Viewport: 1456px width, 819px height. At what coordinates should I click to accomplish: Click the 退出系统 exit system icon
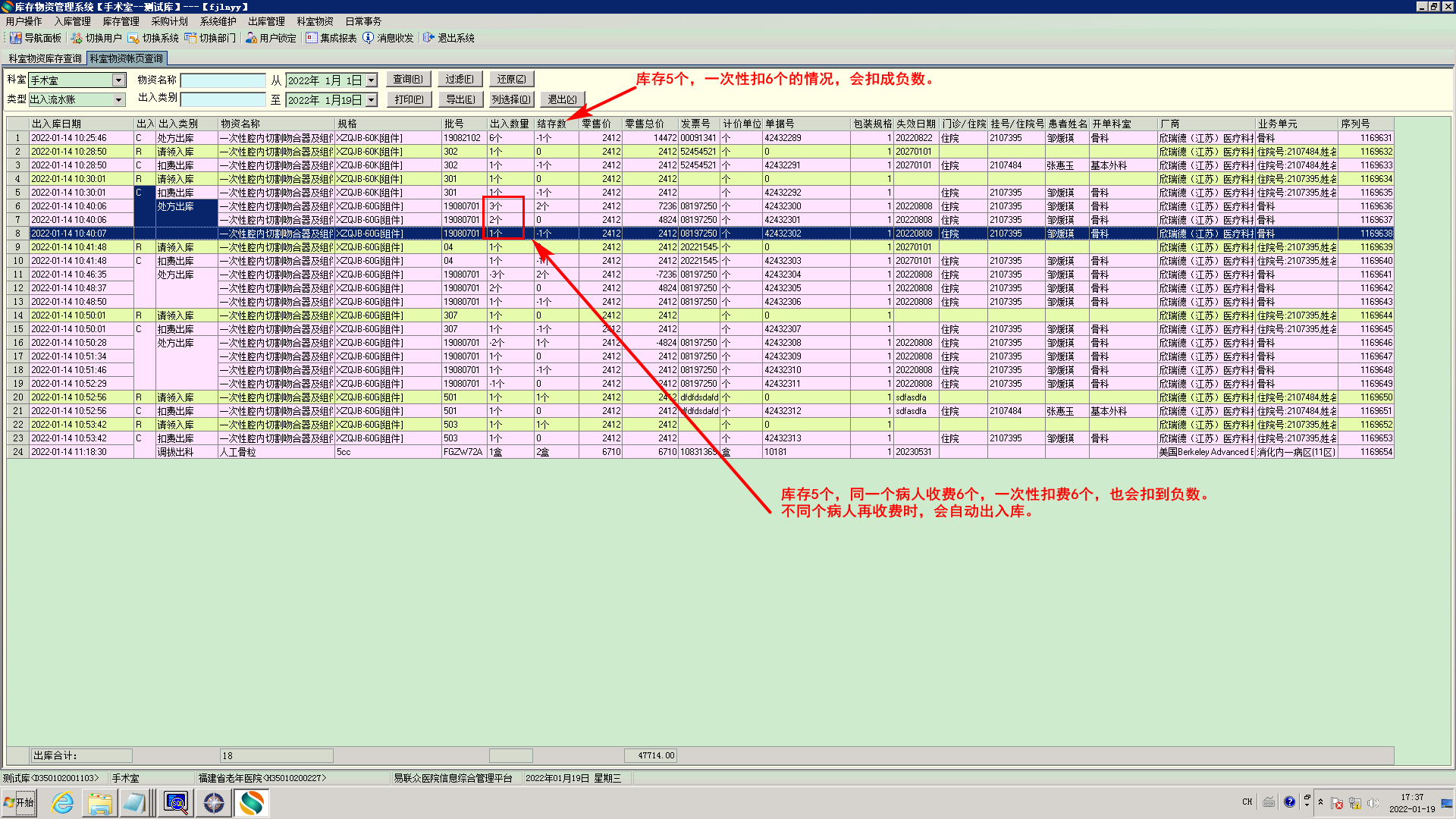[x=429, y=38]
